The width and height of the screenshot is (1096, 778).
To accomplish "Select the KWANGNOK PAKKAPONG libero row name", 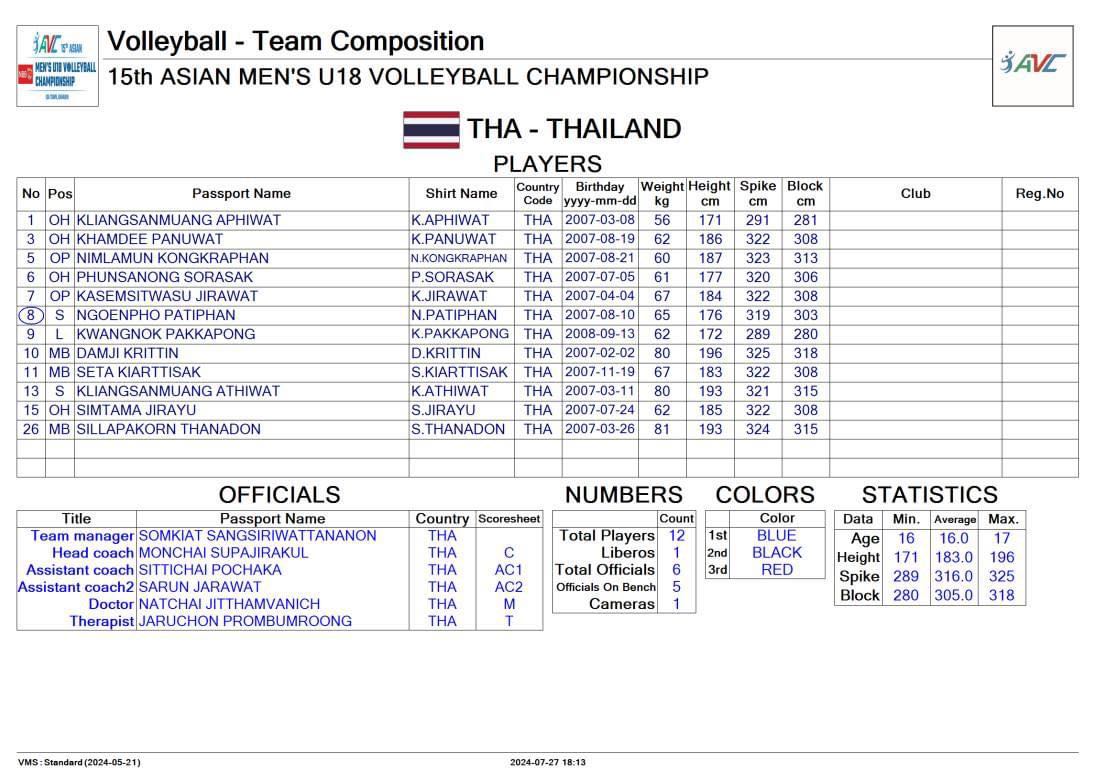I will coord(166,334).
